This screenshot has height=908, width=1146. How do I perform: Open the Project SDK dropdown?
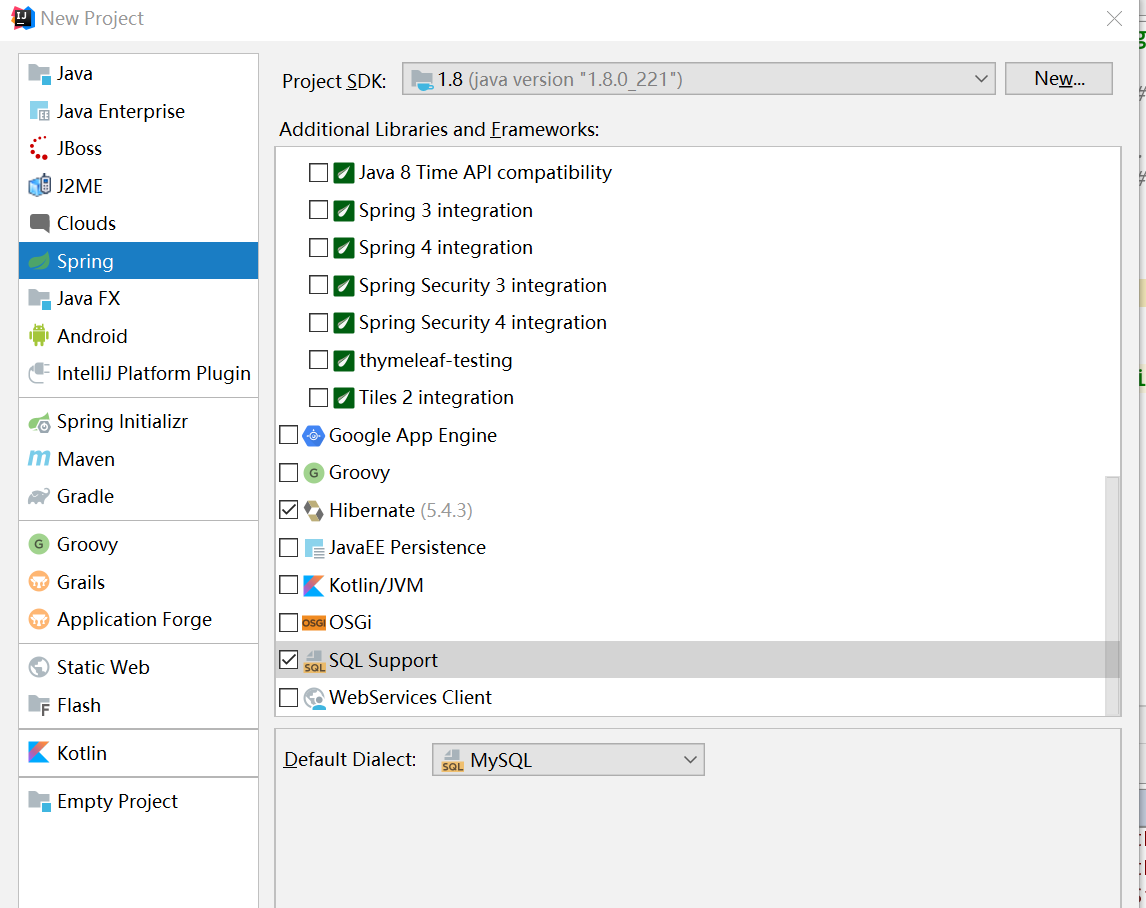click(699, 79)
